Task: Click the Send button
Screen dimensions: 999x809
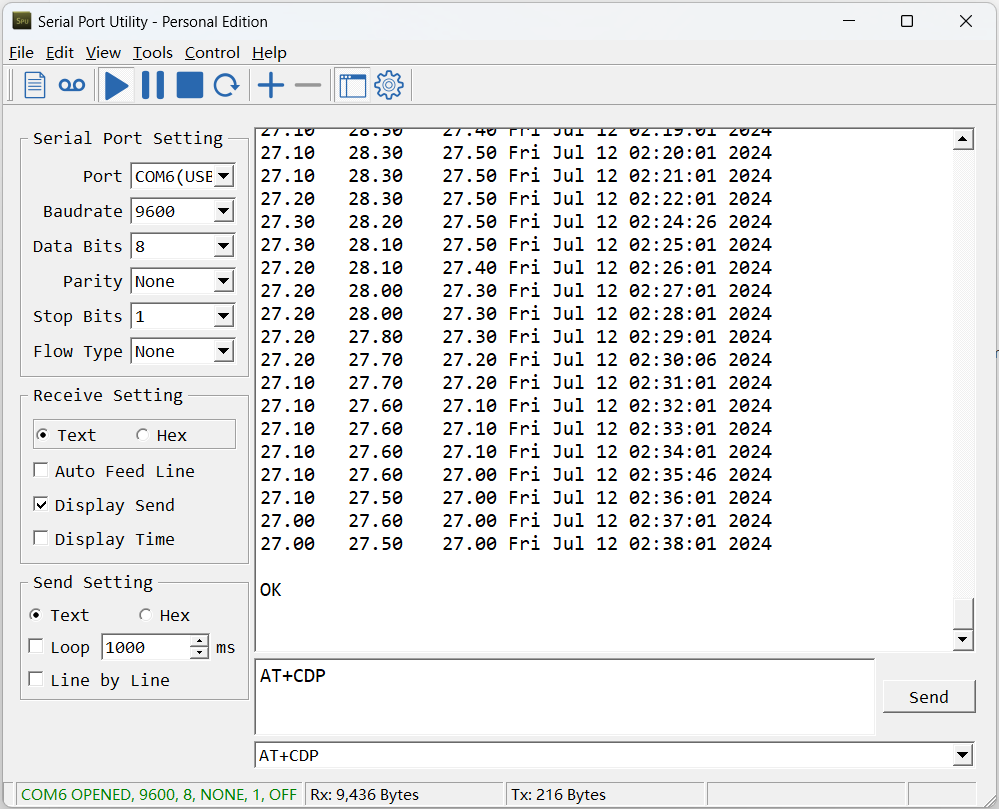Action: tap(929, 697)
